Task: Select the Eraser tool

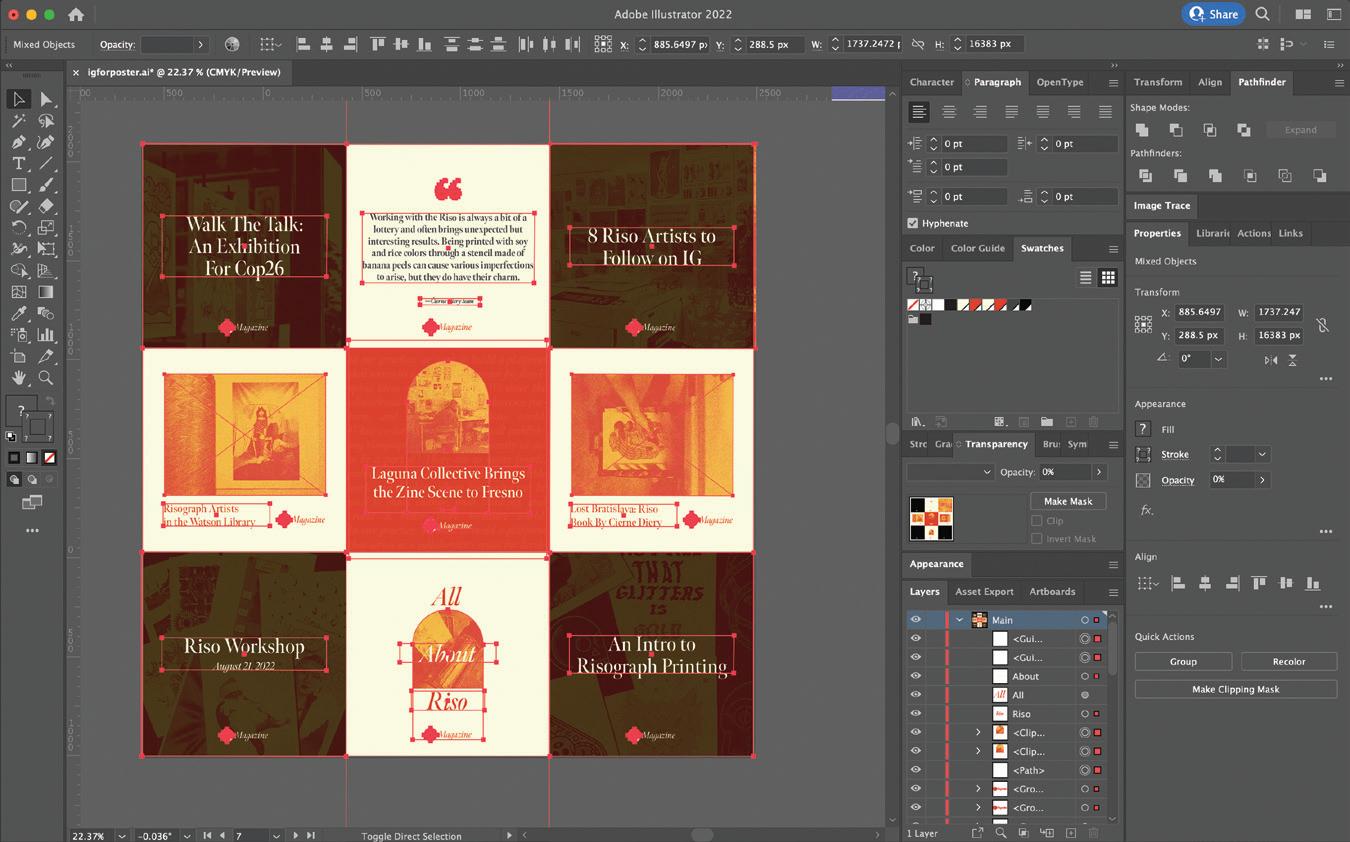Action: click(46, 206)
